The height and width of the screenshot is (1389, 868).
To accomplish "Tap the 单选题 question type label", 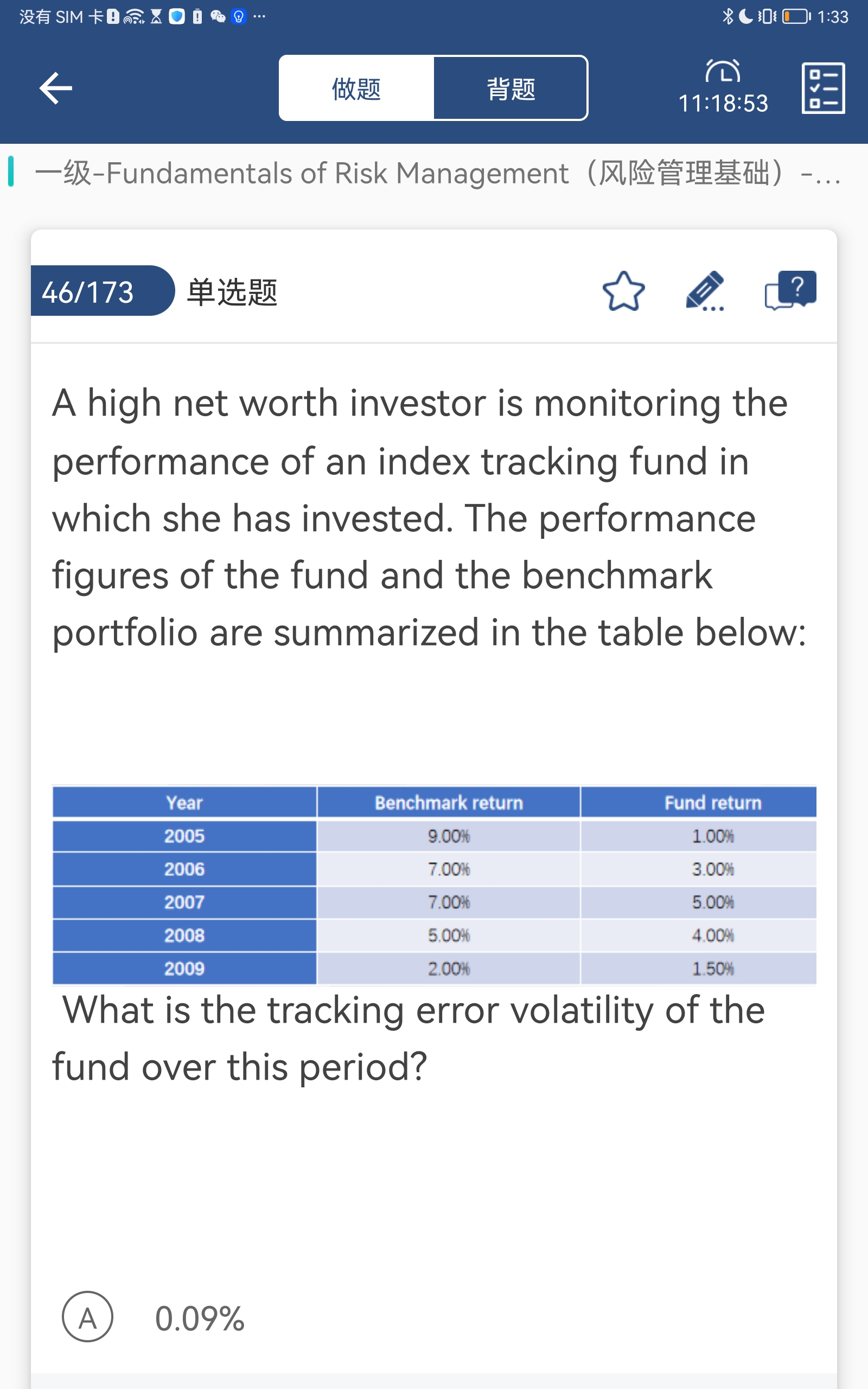I will pos(233,292).
